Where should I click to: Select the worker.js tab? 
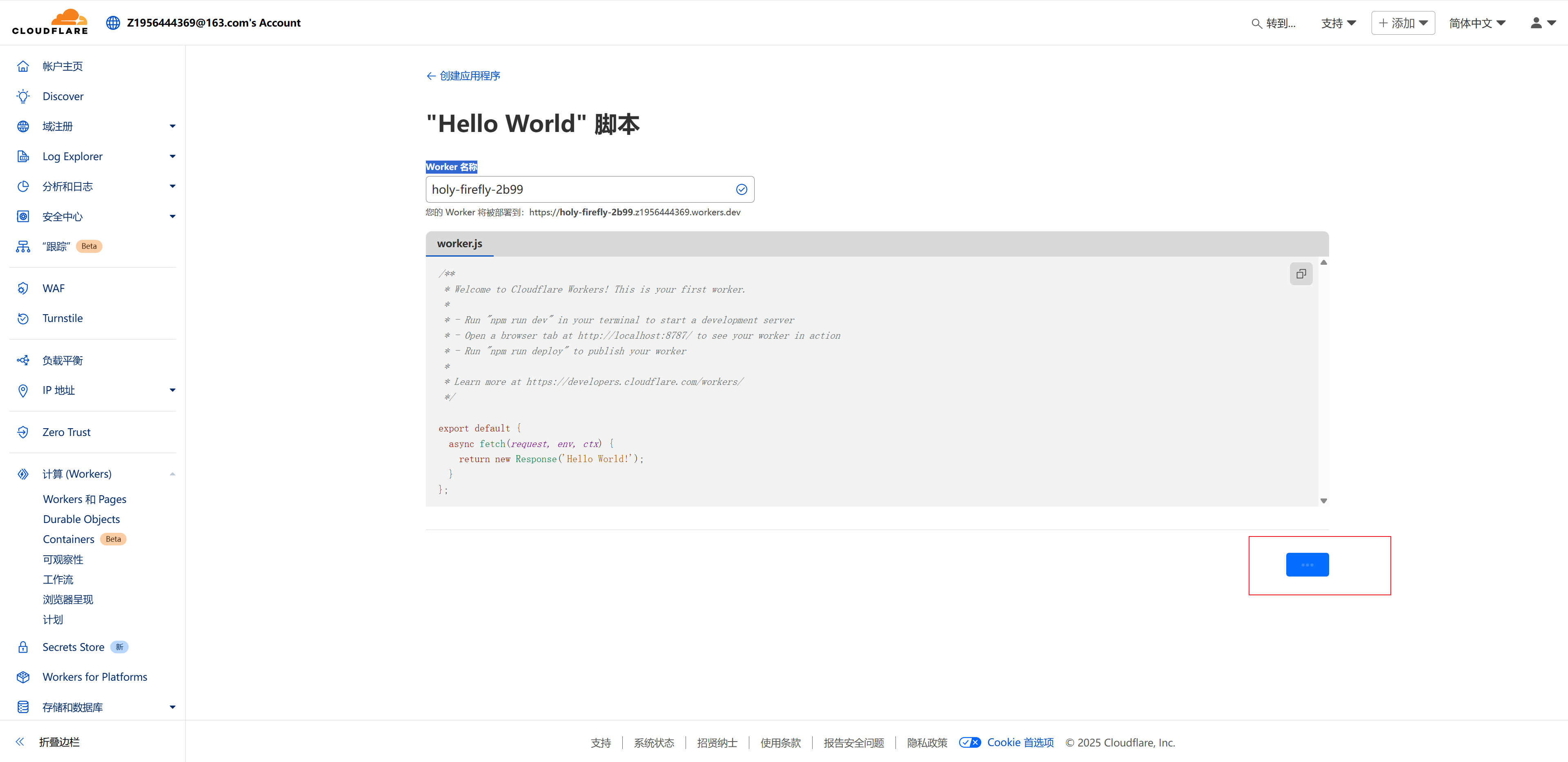pyautogui.click(x=459, y=244)
